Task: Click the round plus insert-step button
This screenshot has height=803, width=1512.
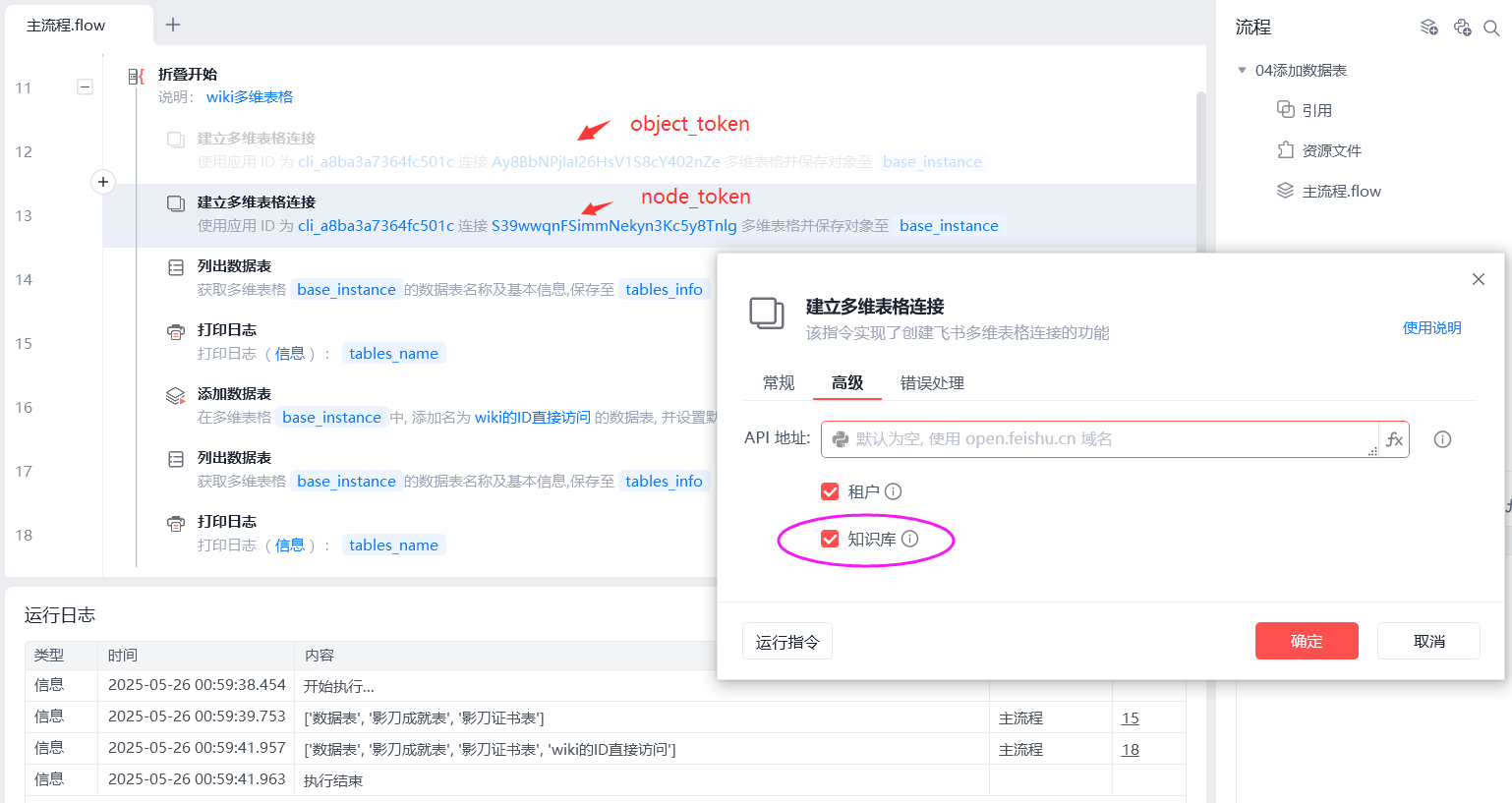Action: click(x=103, y=182)
